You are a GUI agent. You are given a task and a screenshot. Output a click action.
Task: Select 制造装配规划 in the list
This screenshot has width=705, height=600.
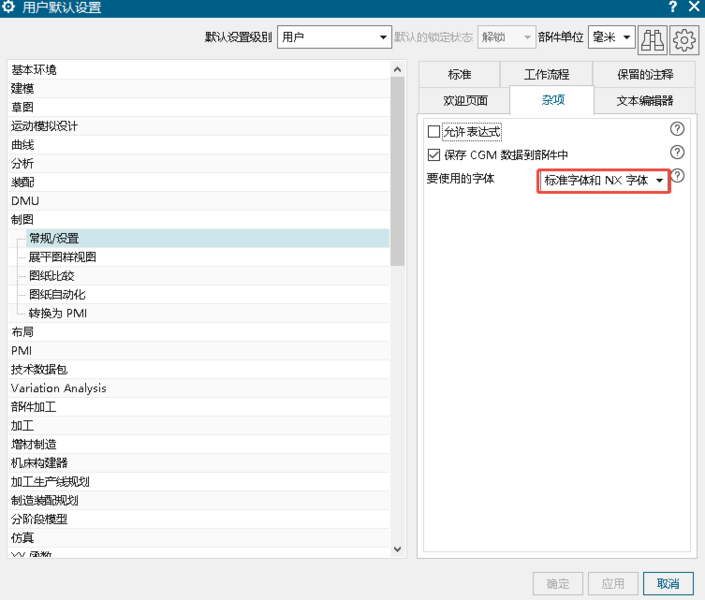click(199, 501)
